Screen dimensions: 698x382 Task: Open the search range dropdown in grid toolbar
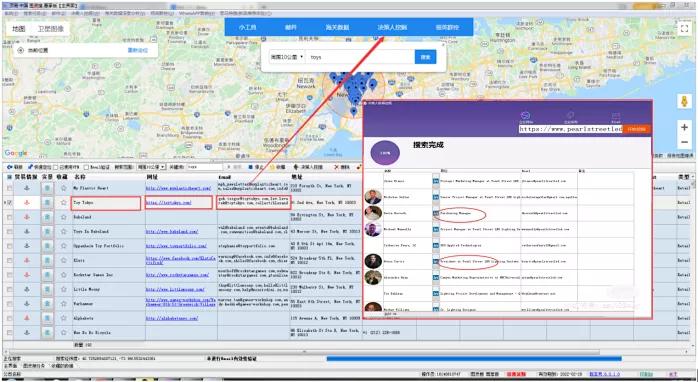(x=151, y=167)
